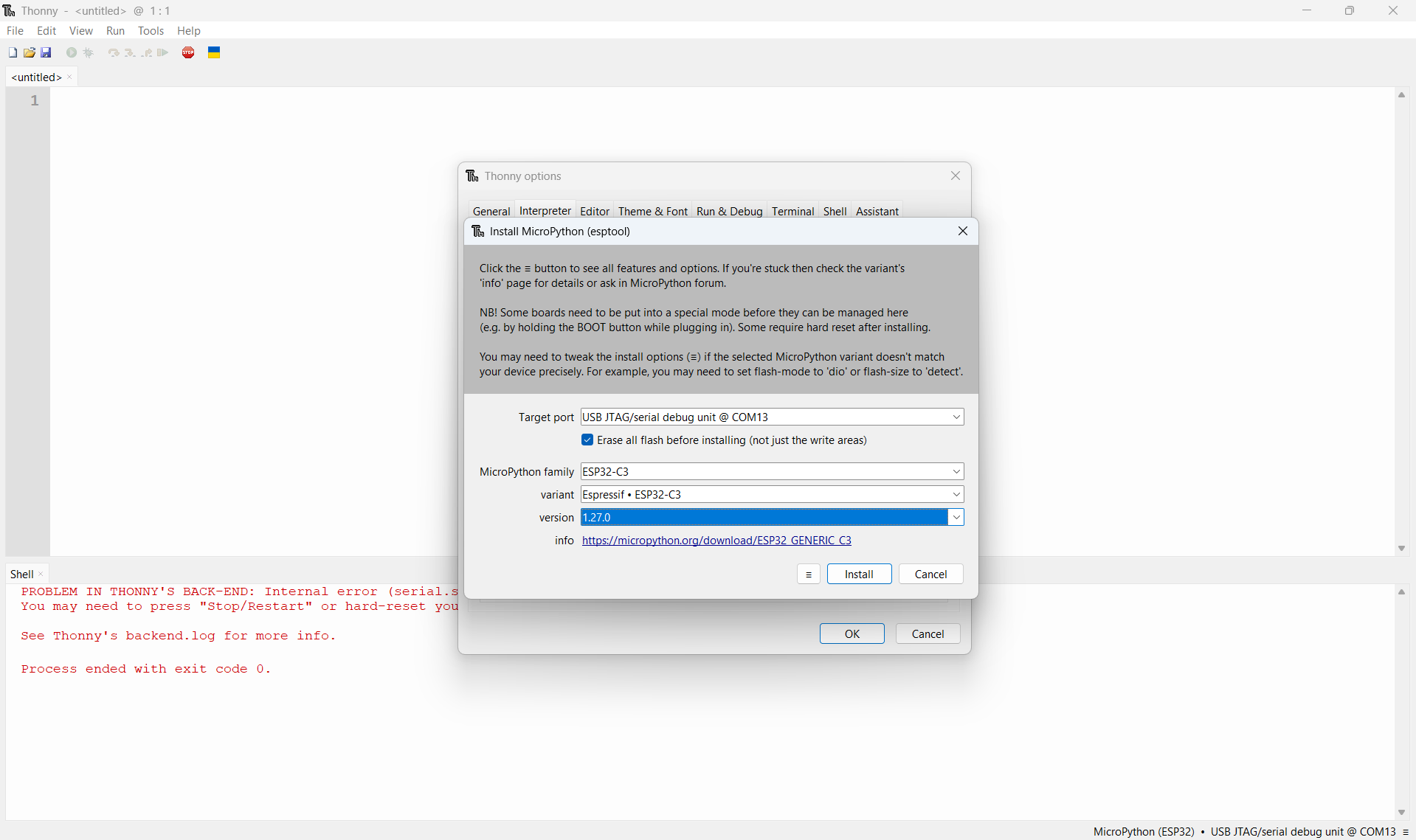Image resolution: width=1416 pixels, height=840 pixels.
Task: Open the micropython.org ESP32_GENERIC_C3 info link
Action: 716,541
